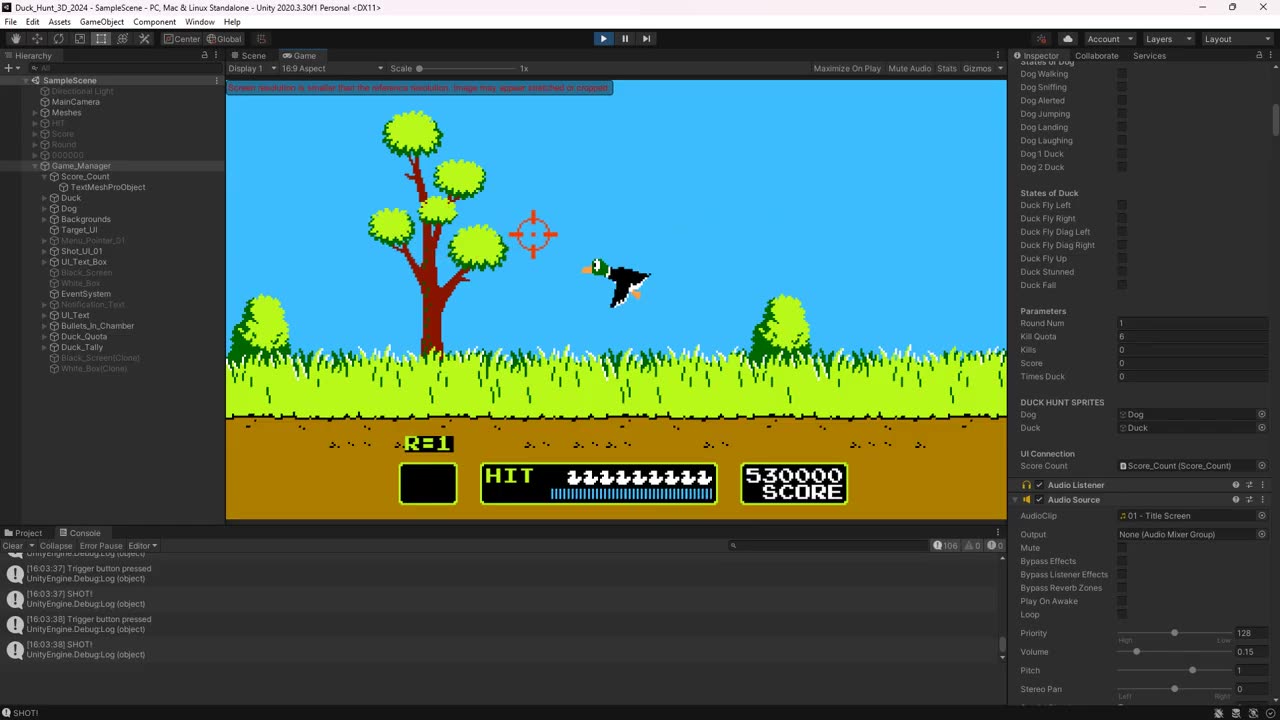The width and height of the screenshot is (1280, 720).
Task: Select the Hand tool
Action: pyautogui.click(x=16, y=39)
